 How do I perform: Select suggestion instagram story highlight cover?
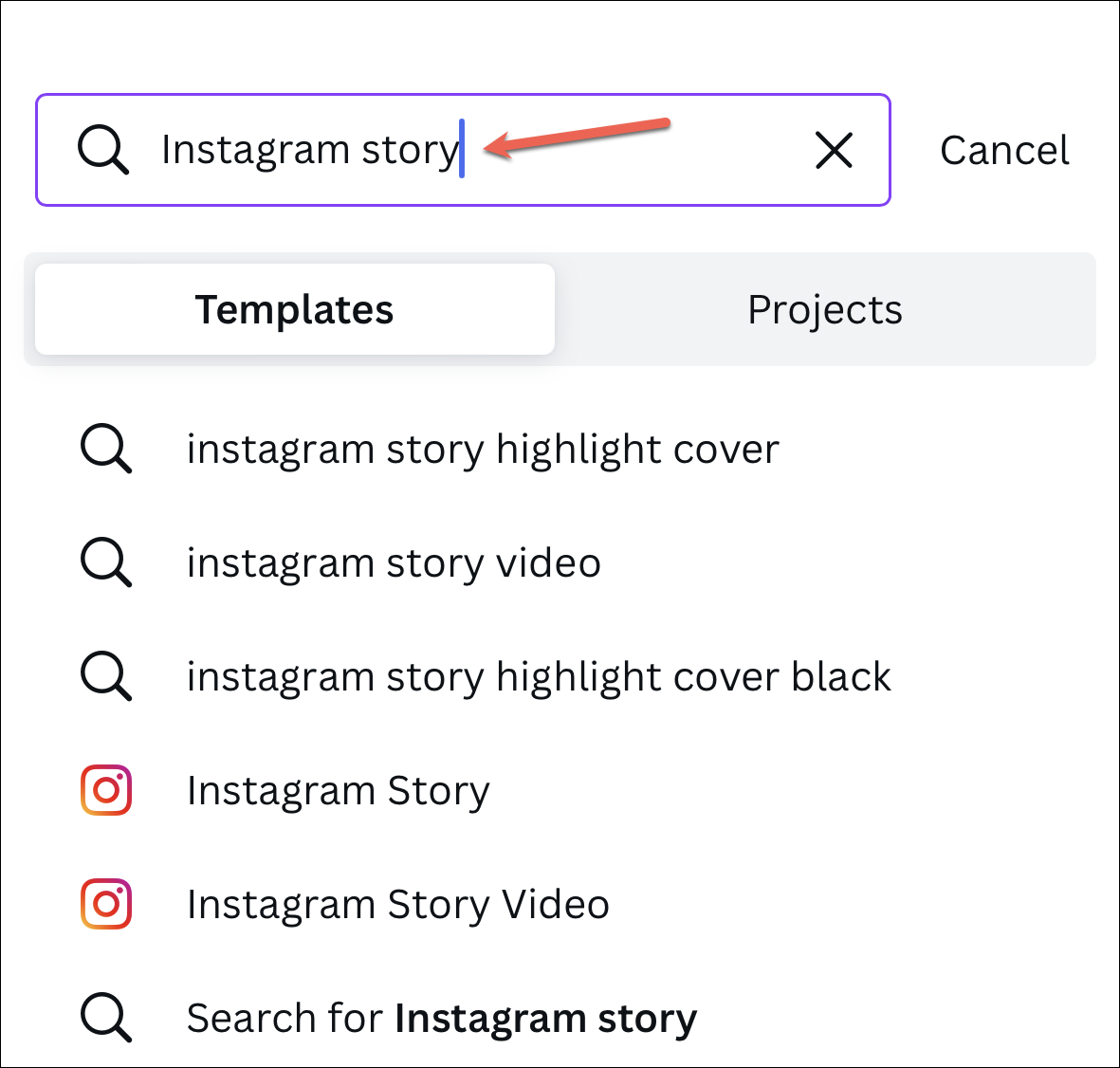point(483,450)
